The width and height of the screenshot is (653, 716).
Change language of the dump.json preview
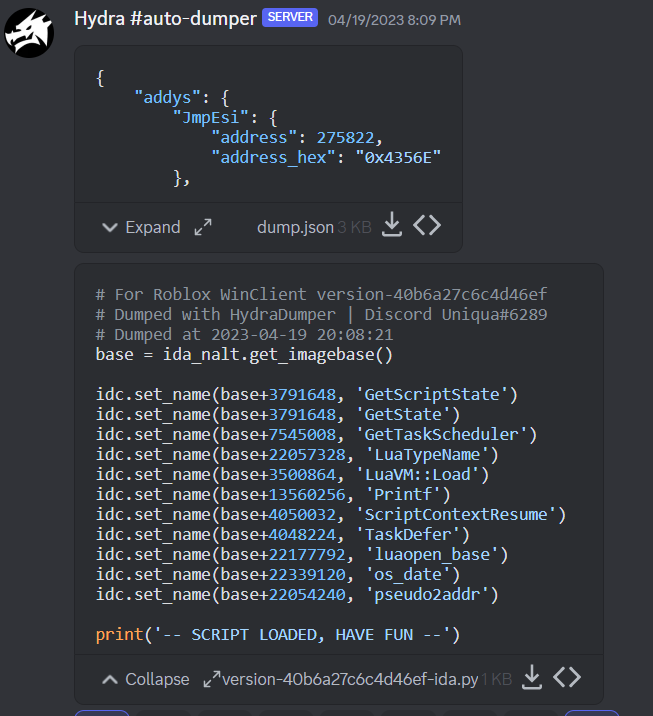pyautogui.click(x=427, y=225)
